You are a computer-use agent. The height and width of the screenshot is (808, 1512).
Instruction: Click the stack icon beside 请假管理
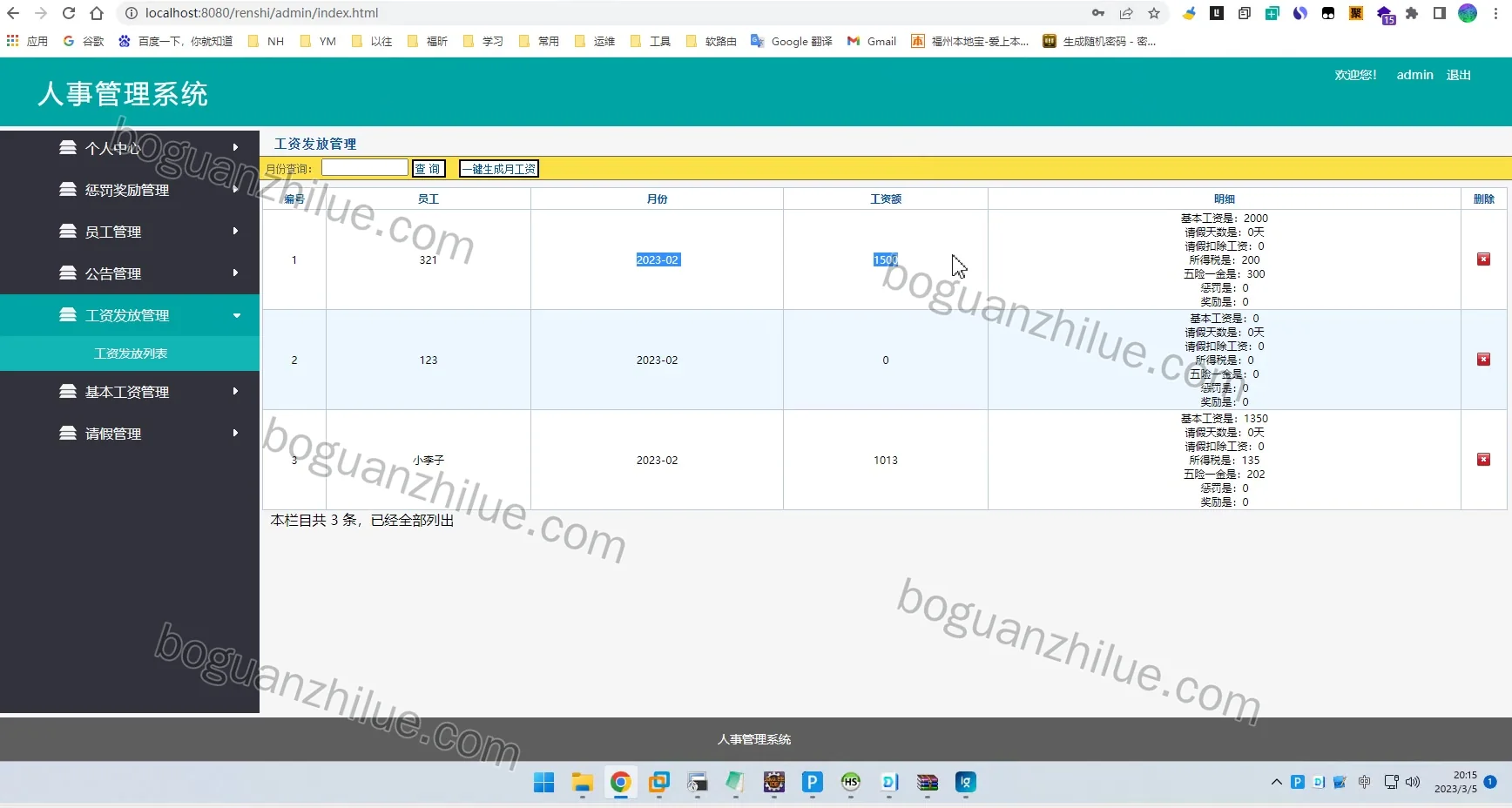point(68,433)
